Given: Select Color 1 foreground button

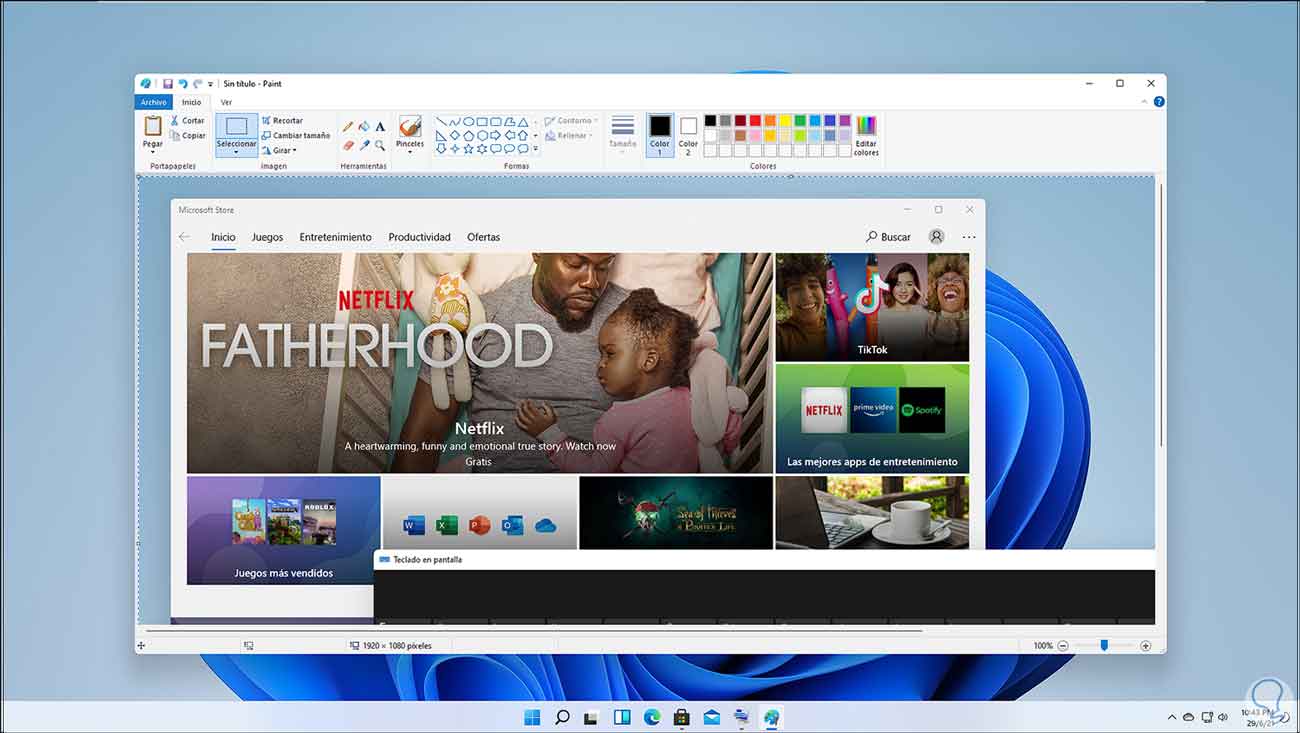Looking at the screenshot, I should [x=660, y=135].
